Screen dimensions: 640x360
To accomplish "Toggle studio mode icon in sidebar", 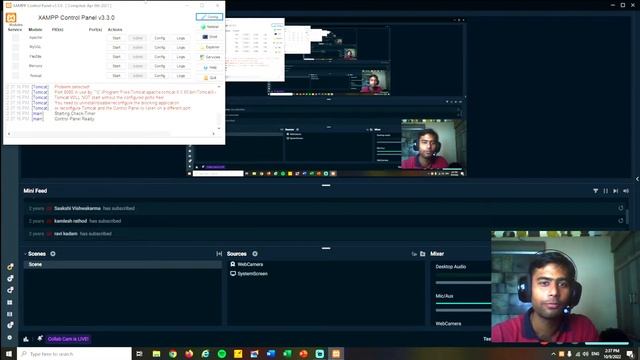I will tap(10, 314).
